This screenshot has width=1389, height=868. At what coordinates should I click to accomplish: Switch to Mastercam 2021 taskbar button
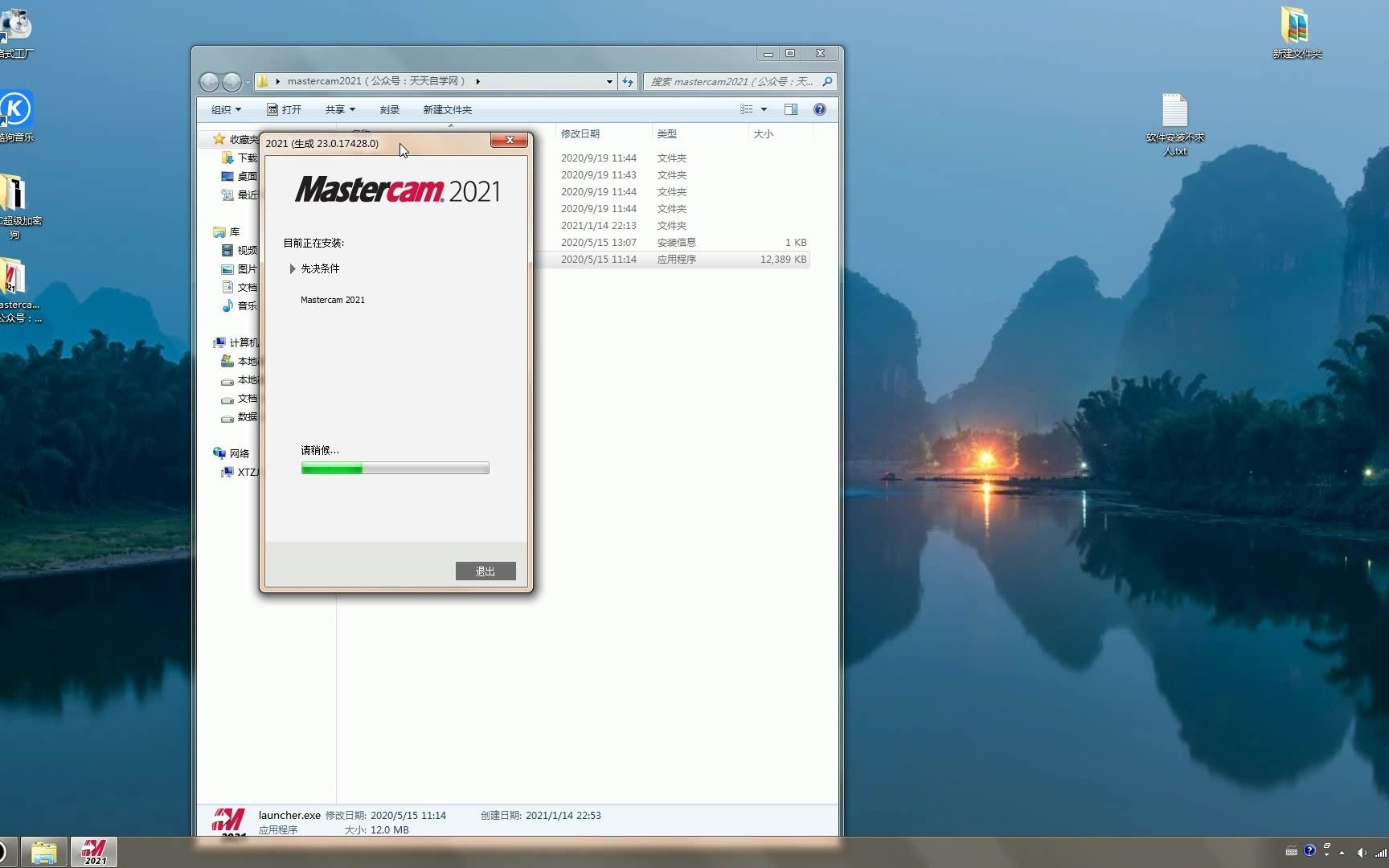pyautogui.click(x=94, y=852)
